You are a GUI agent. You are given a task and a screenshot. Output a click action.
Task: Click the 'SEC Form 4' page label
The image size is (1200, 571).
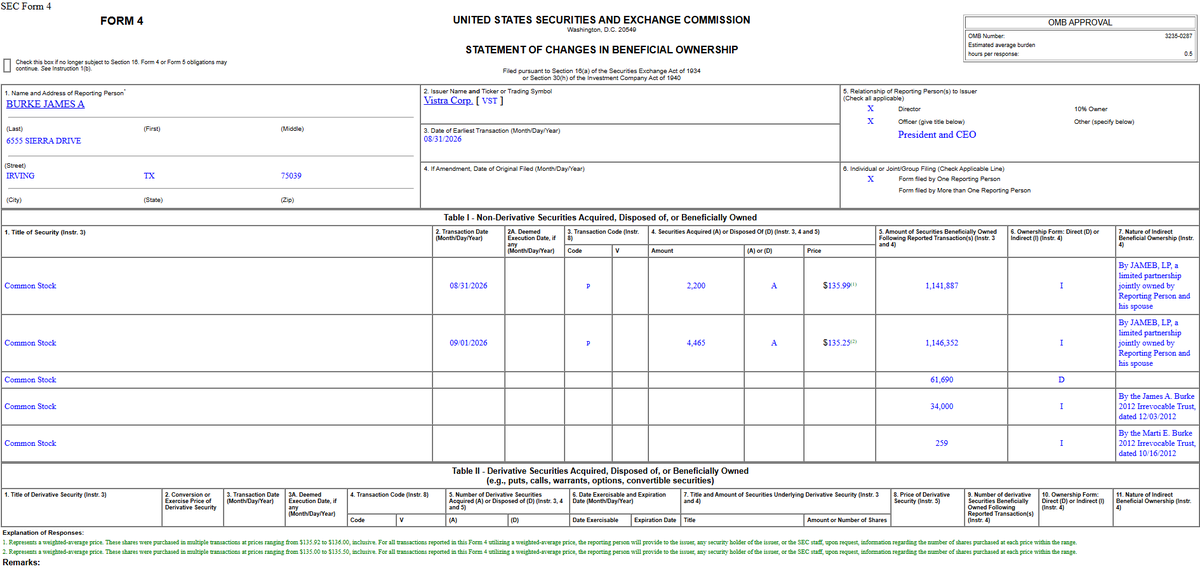click(28, 6)
